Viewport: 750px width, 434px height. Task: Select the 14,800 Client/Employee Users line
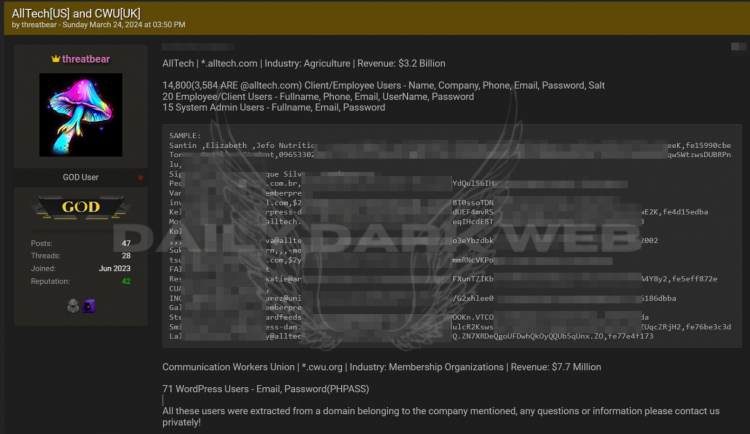384,85
